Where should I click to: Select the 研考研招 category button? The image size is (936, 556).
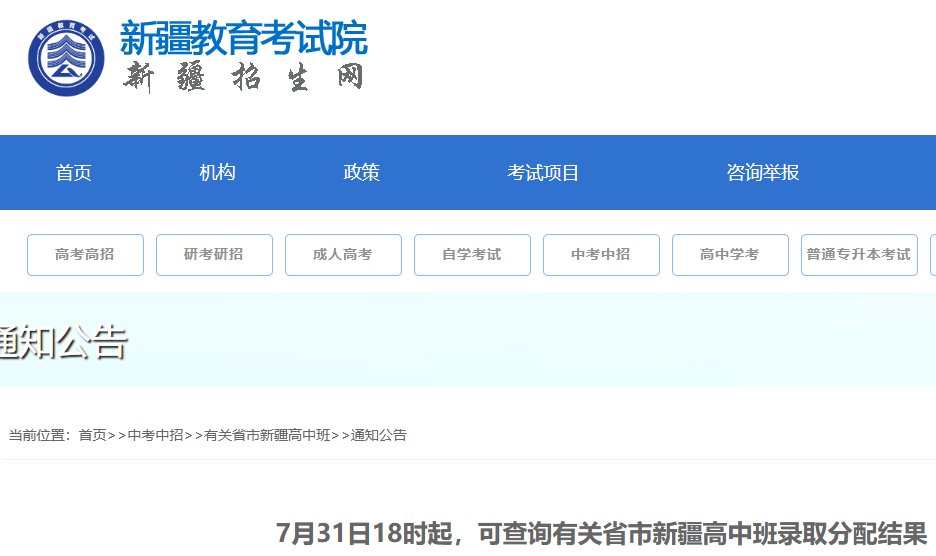click(214, 255)
